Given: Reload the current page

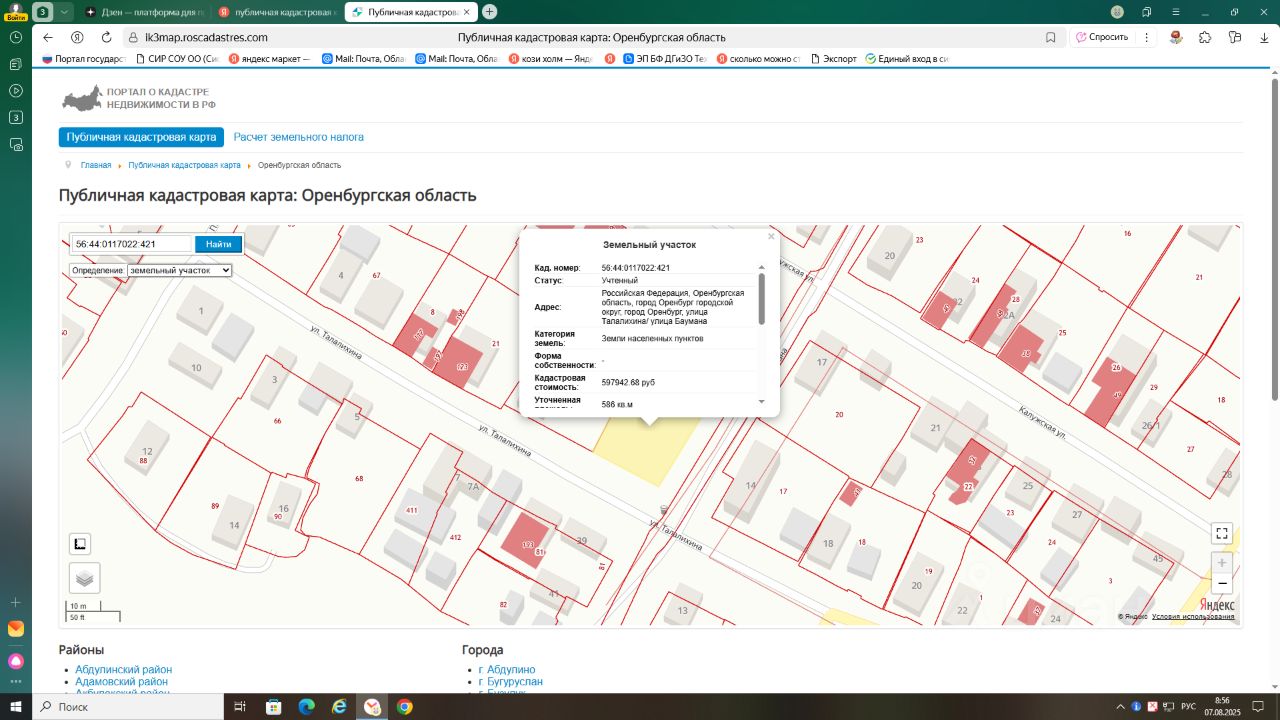Looking at the screenshot, I should click(x=107, y=37).
